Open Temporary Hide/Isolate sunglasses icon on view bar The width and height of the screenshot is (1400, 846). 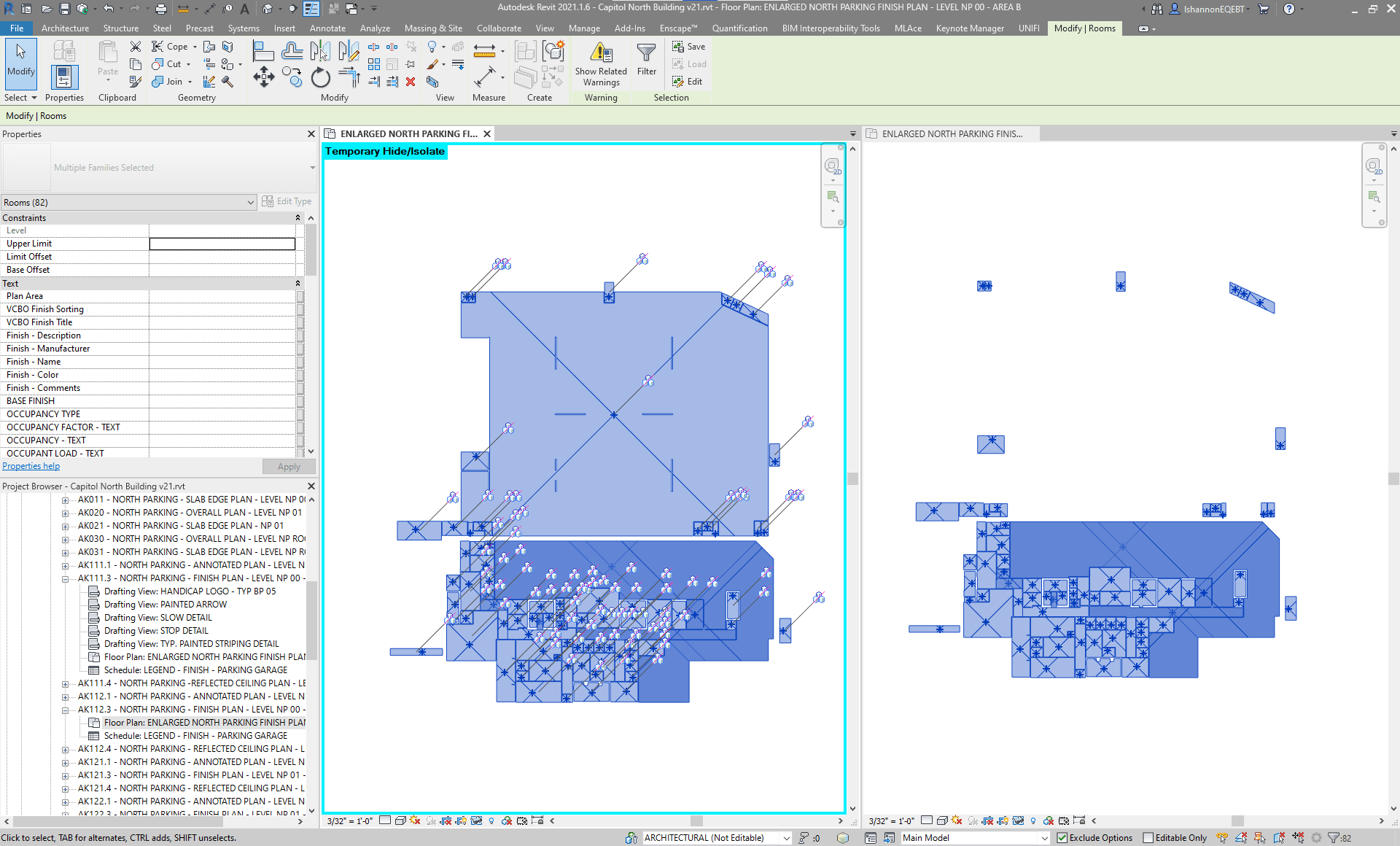point(476,820)
